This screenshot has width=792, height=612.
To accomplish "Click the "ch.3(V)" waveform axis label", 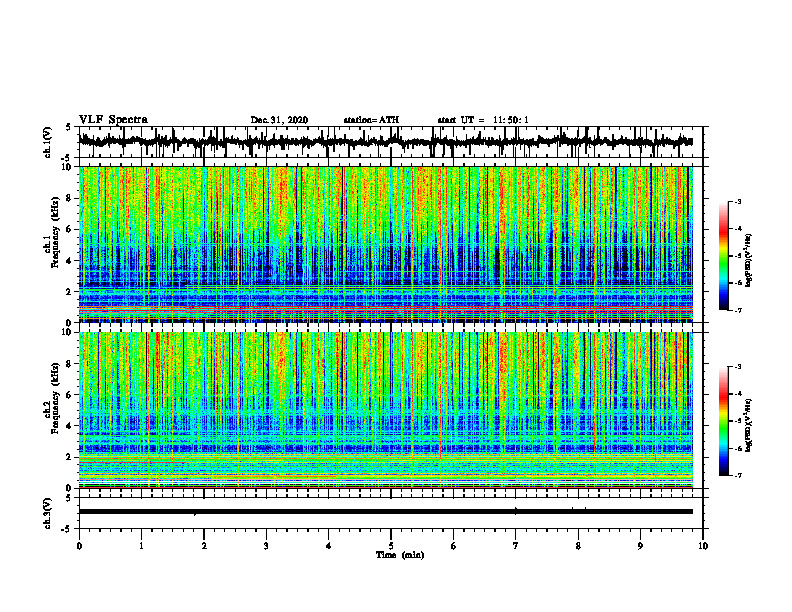I will click(49, 513).
